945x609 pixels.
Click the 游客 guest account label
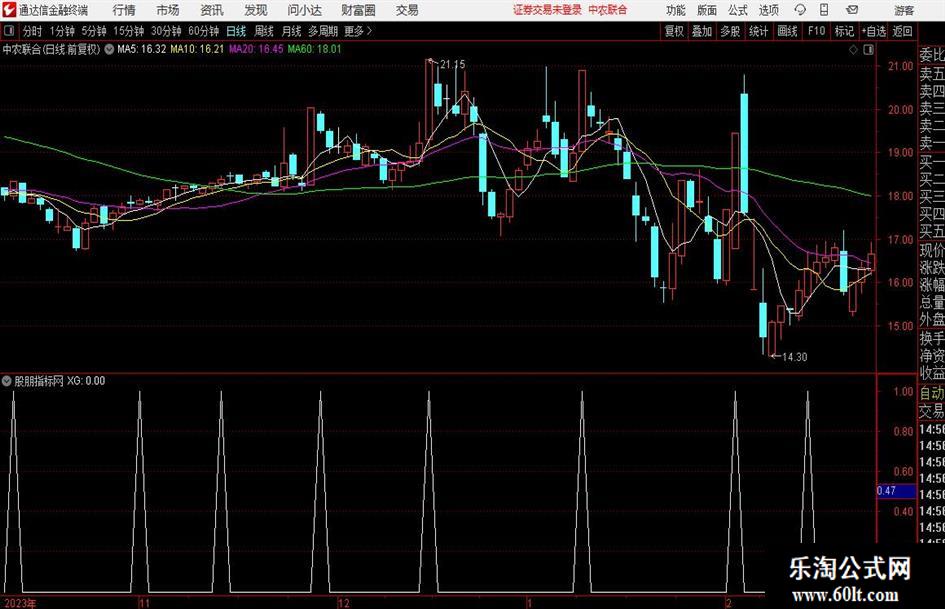click(x=904, y=10)
